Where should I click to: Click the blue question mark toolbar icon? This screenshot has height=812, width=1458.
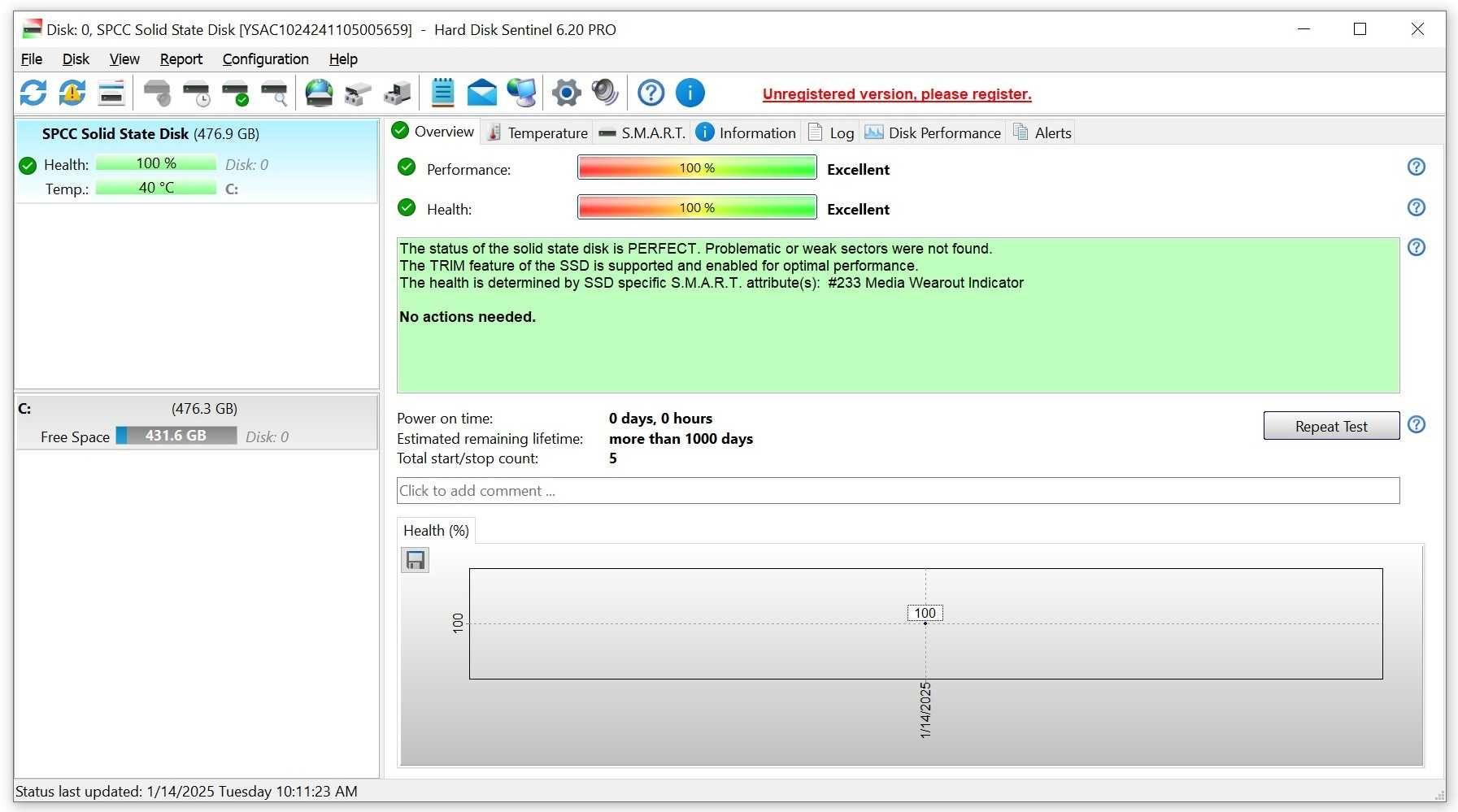(651, 93)
